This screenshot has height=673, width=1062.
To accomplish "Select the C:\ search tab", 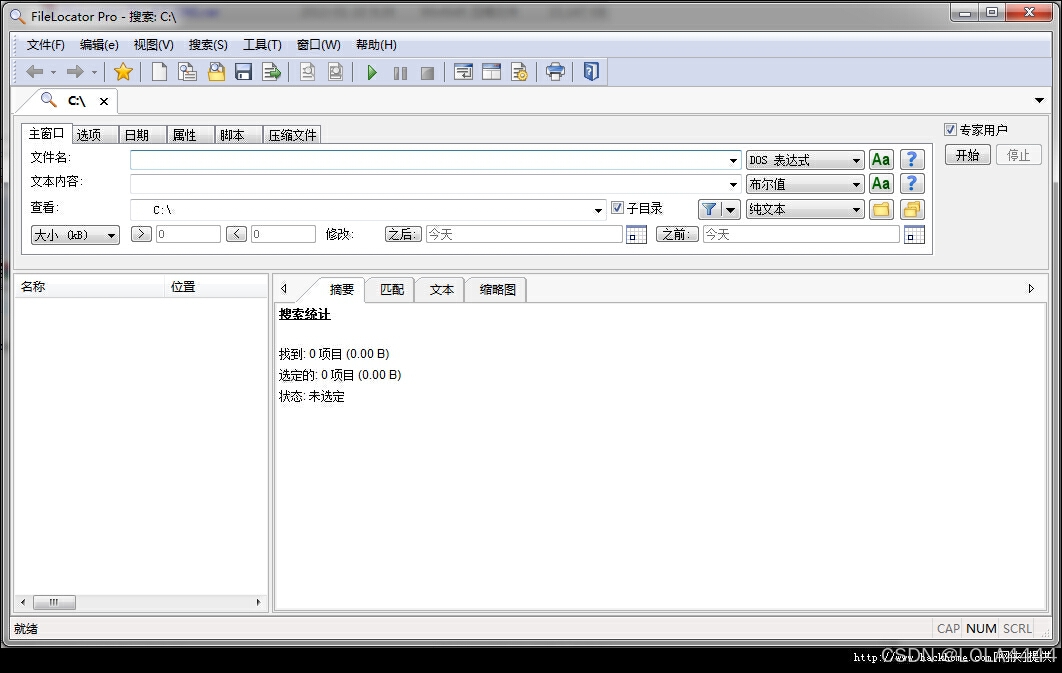I will tap(77, 102).
